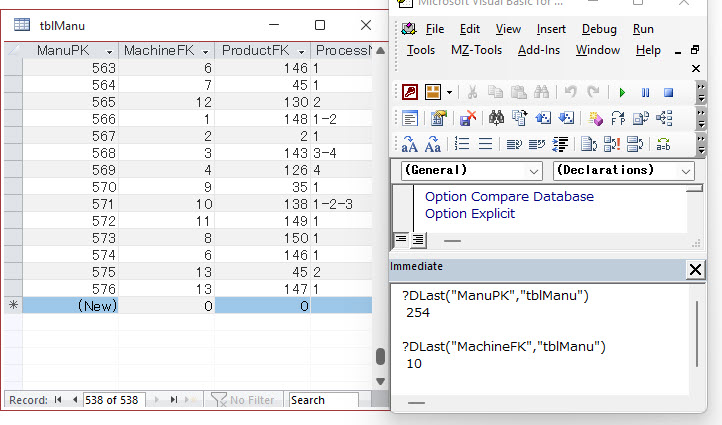Image resolution: width=722 pixels, height=425 pixels.
Task: Click the select-all corner of tblManu
Action: pos(13,50)
